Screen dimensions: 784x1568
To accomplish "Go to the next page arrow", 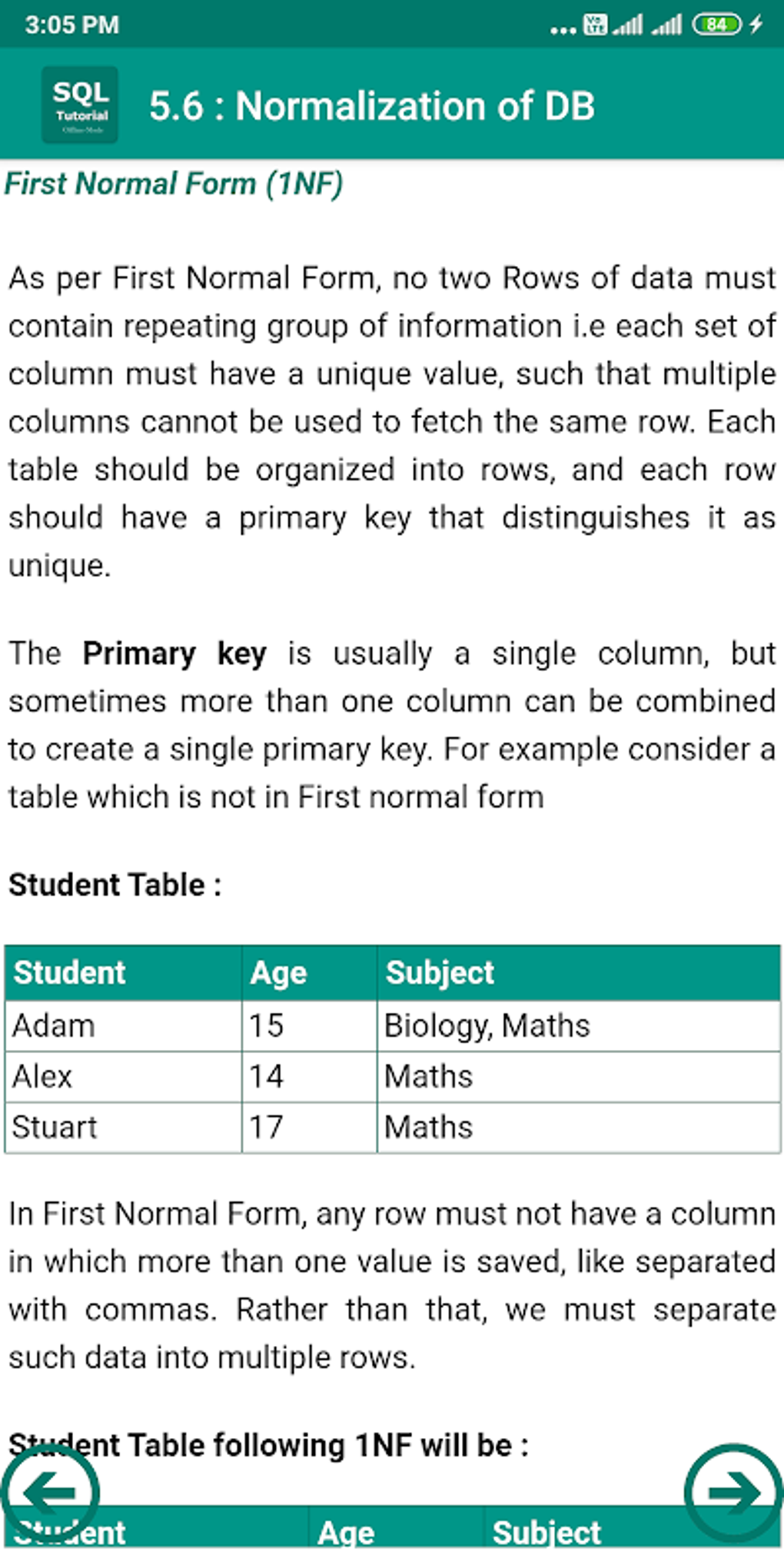I will tap(733, 1491).
